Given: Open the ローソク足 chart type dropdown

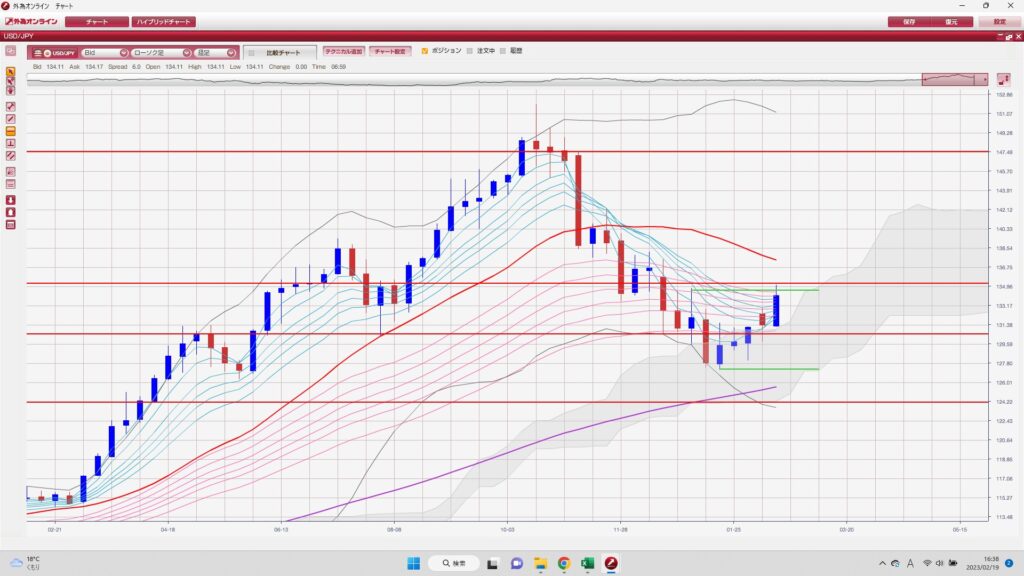Looking at the screenshot, I should coord(161,52).
